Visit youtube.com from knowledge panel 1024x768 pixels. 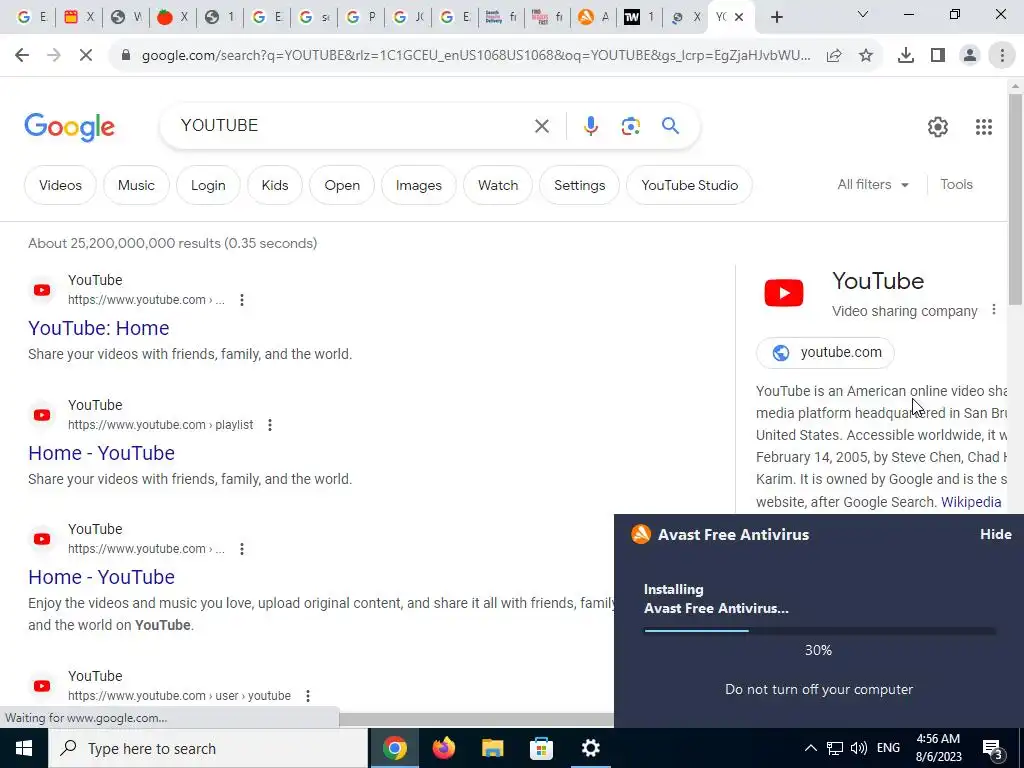[825, 353]
